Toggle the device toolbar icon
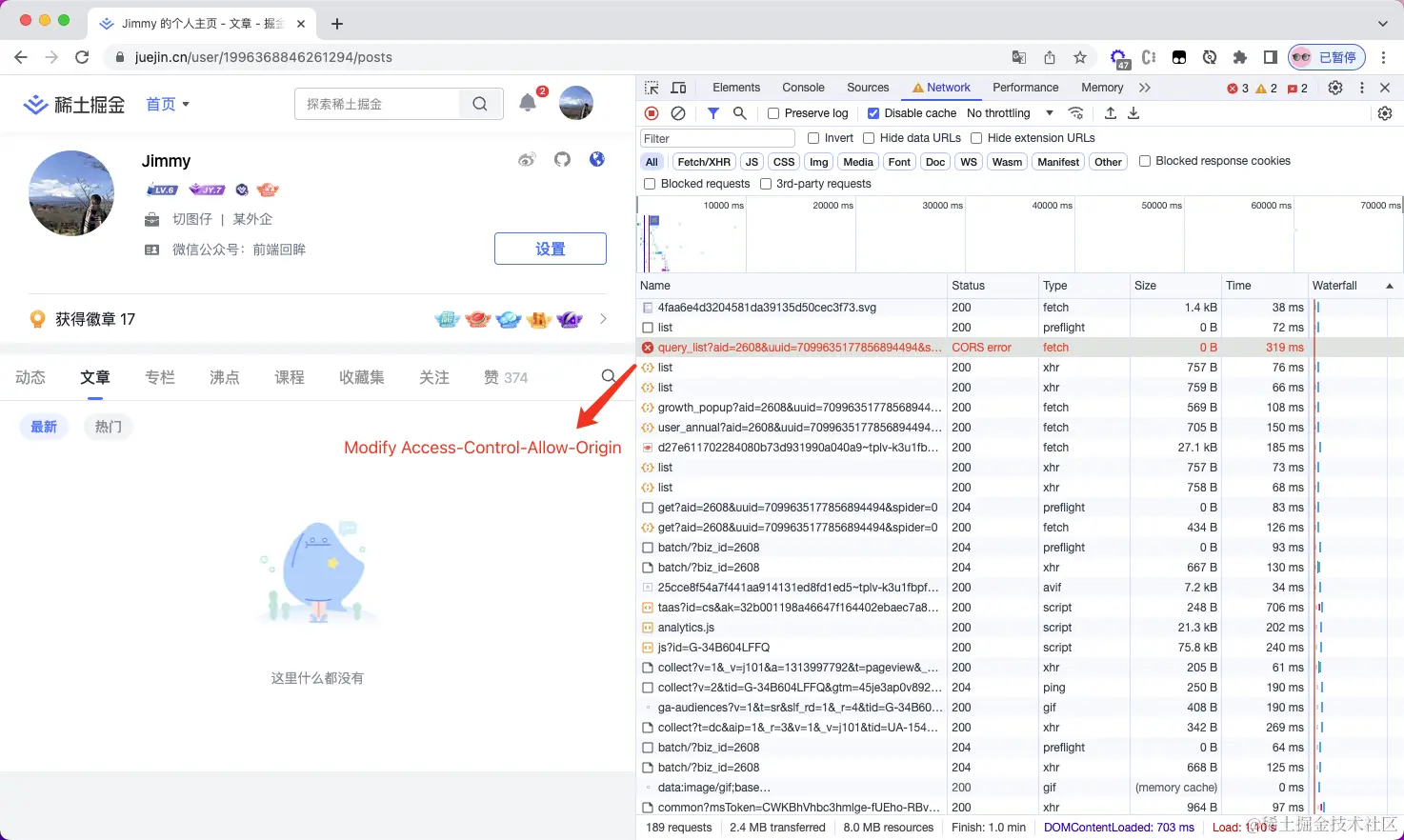 678,88
